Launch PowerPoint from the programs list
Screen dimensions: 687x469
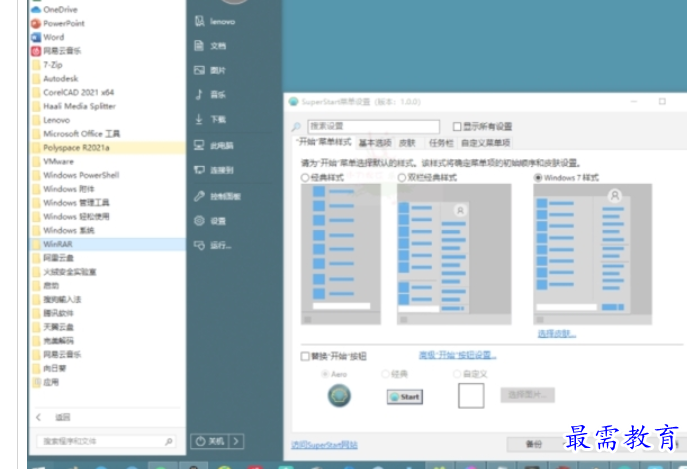[x=58, y=23]
